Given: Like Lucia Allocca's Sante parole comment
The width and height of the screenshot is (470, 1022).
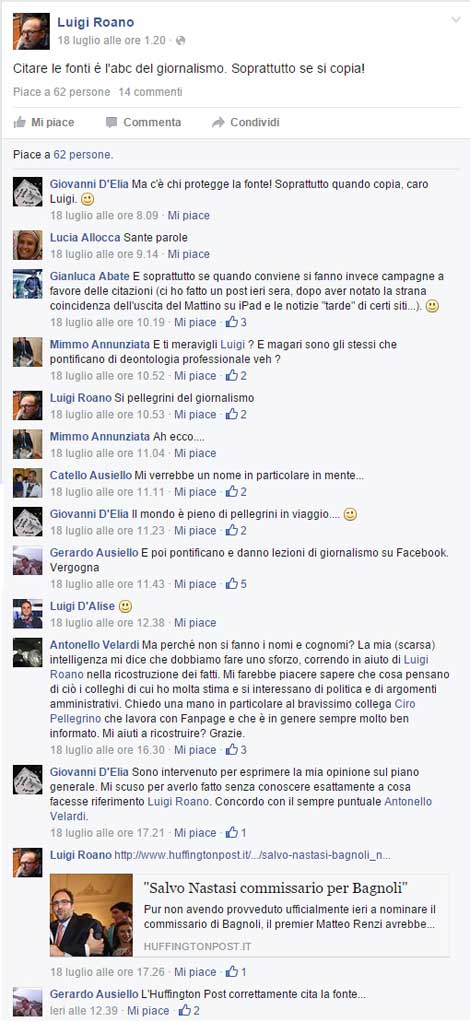Looking at the screenshot, I should [x=188, y=254].
